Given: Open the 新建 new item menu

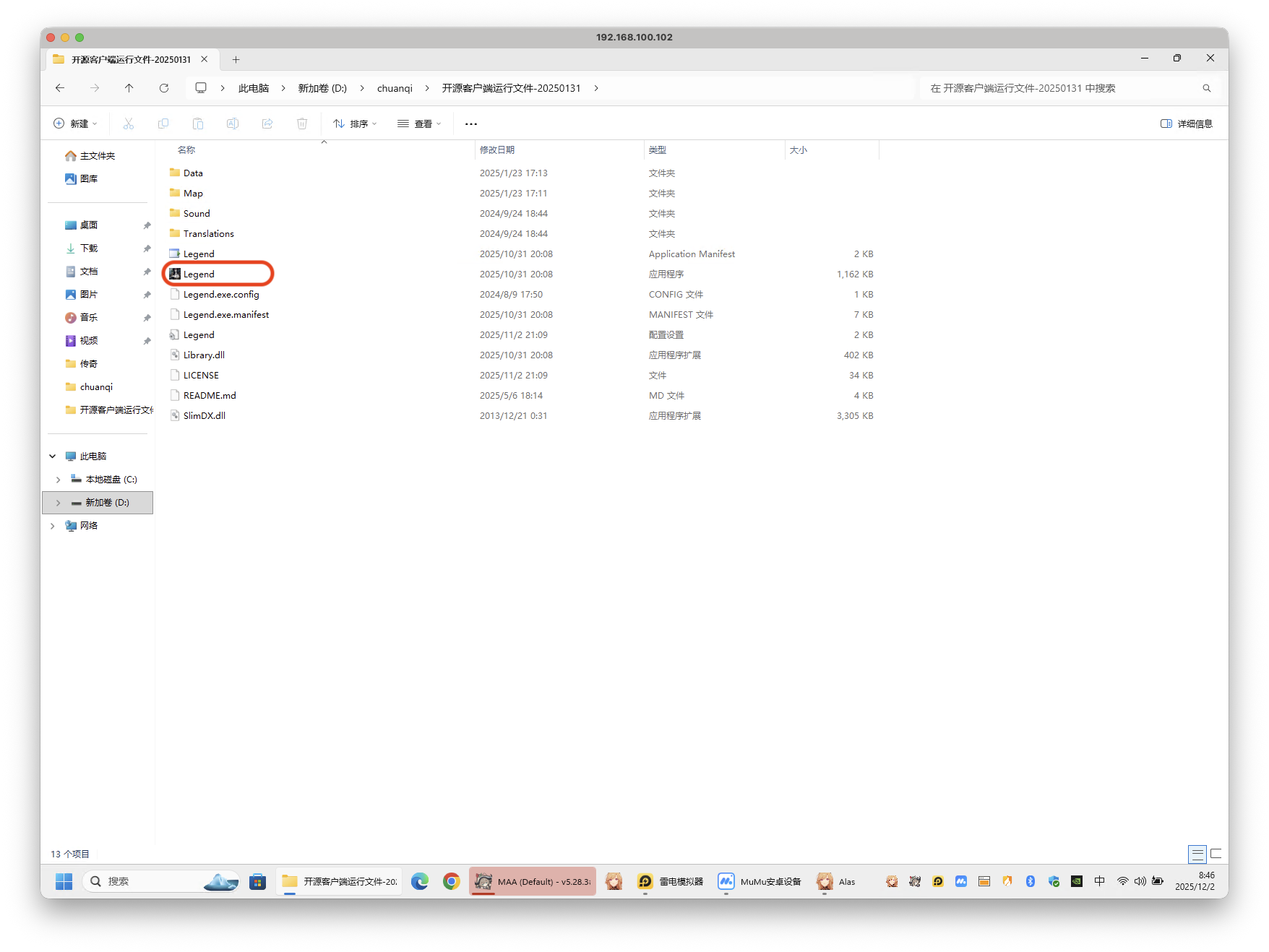Looking at the screenshot, I should click(x=75, y=124).
